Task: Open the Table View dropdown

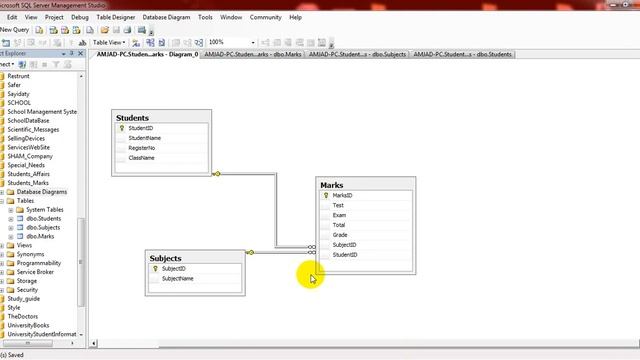Action: coord(109,42)
